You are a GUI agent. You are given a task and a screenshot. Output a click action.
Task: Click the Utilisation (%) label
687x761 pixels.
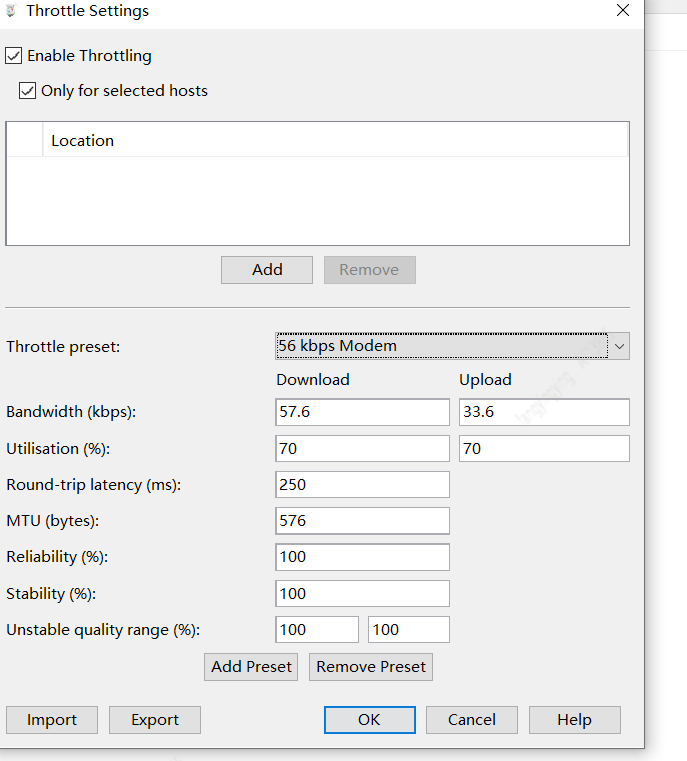(58, 449)
